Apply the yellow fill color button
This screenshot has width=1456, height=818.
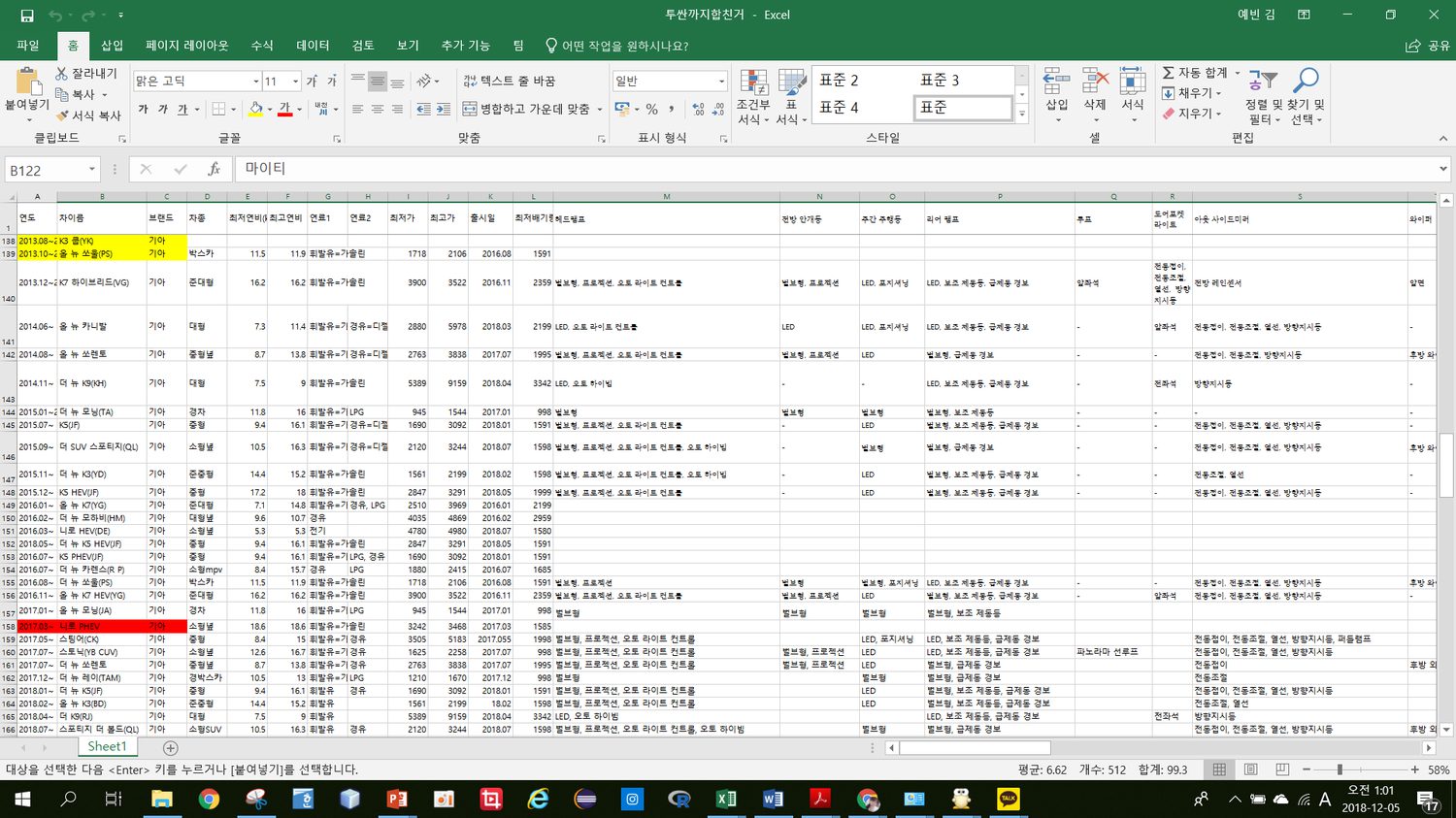[x=255, y=110]
